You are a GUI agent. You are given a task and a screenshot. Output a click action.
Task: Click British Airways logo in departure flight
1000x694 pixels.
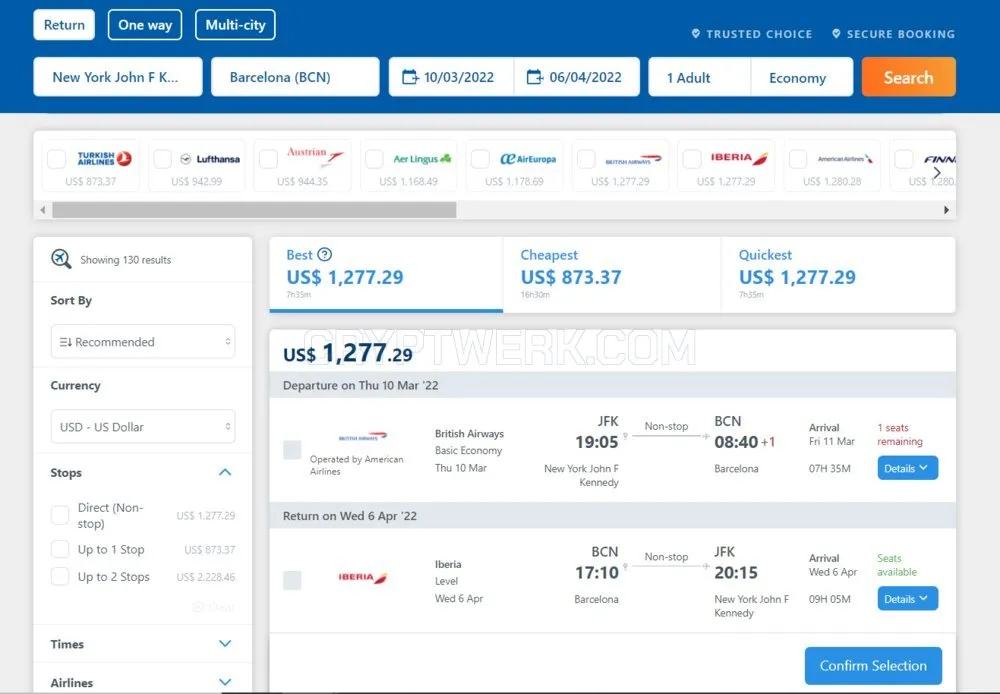click(362, 438)
